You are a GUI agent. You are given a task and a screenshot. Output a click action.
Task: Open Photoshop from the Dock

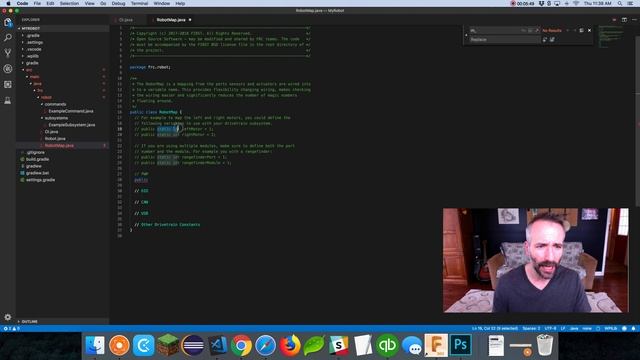[x=460, y=345]
